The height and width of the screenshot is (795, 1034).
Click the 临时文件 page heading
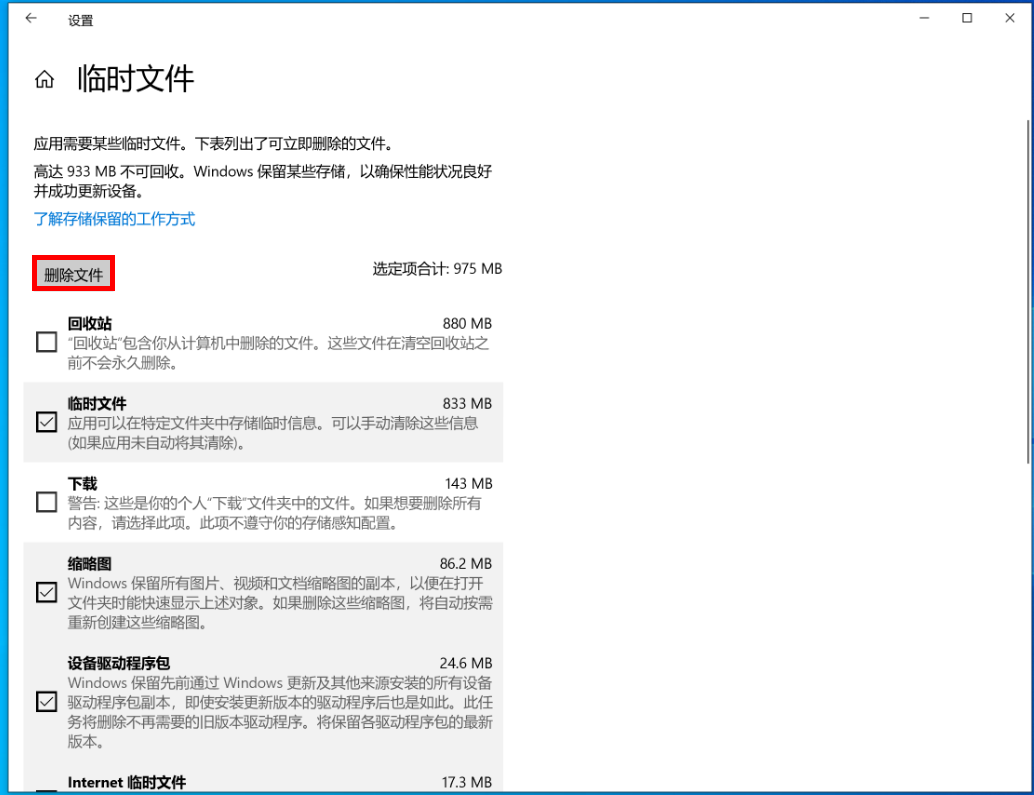136,79
